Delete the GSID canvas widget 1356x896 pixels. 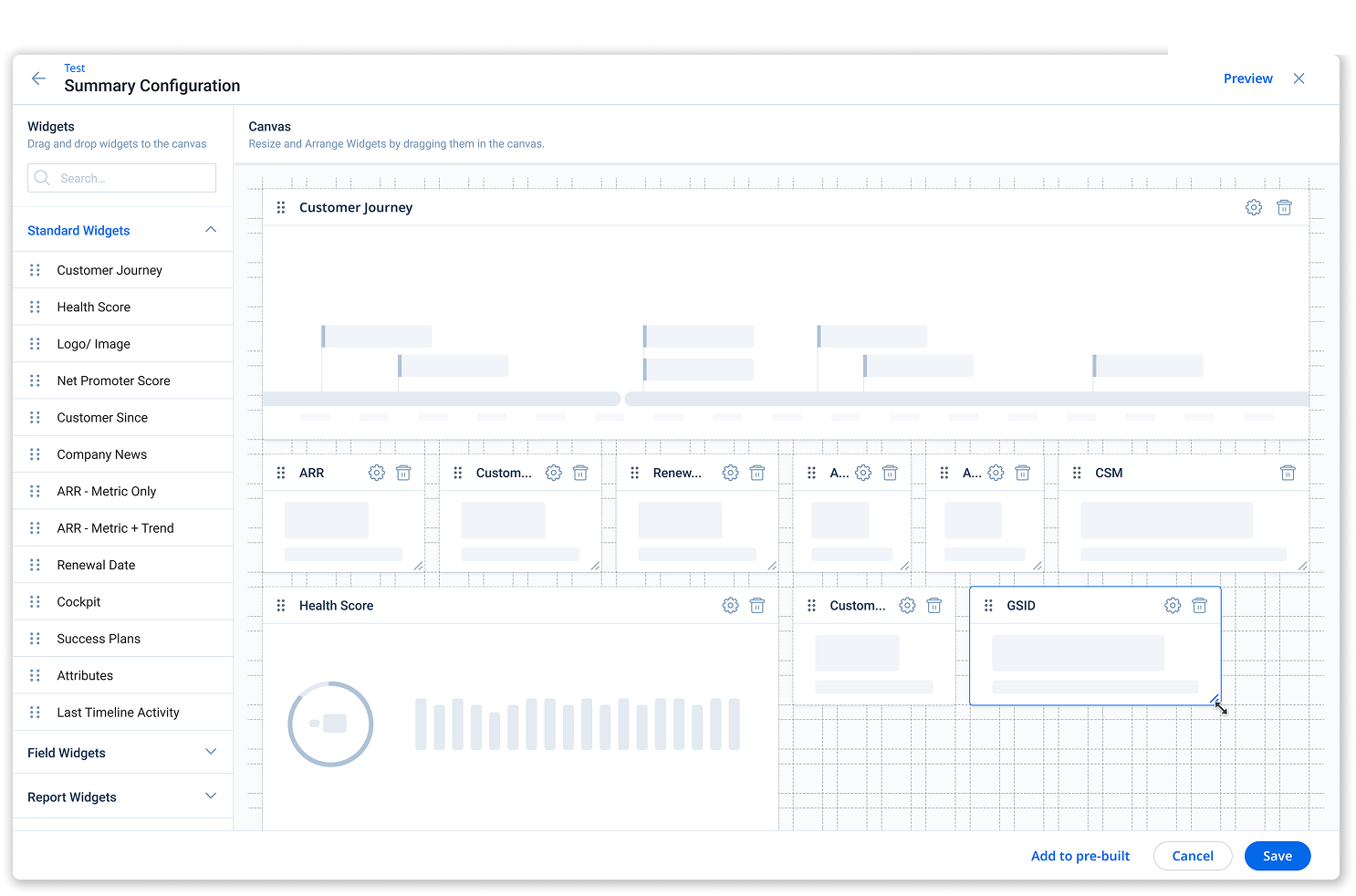coord(1200,606)
